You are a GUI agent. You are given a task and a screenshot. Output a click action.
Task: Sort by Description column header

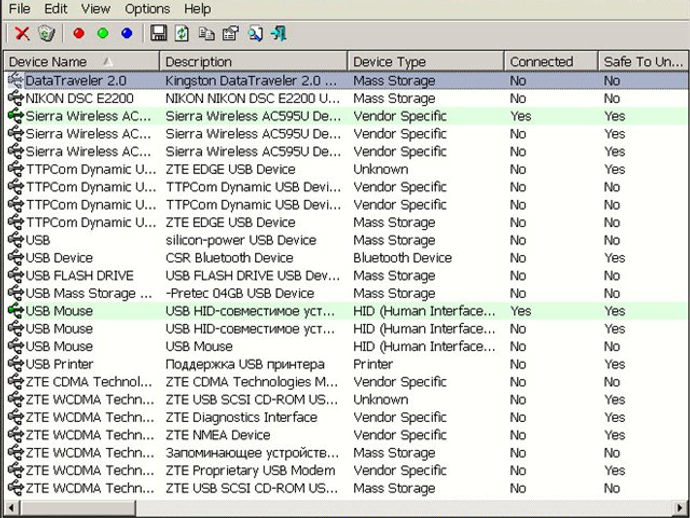(253, 62)
